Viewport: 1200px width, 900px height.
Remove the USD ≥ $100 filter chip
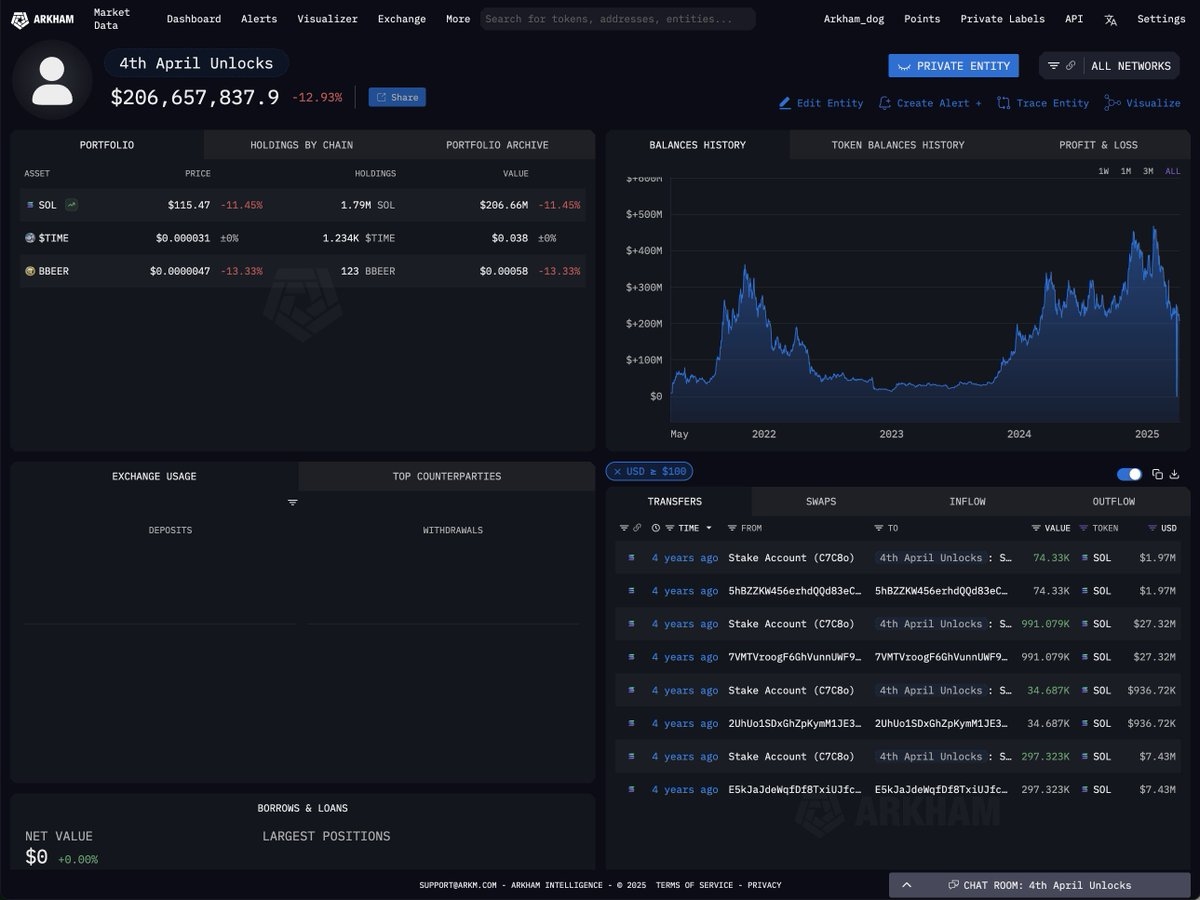click(x=618, y=471)
